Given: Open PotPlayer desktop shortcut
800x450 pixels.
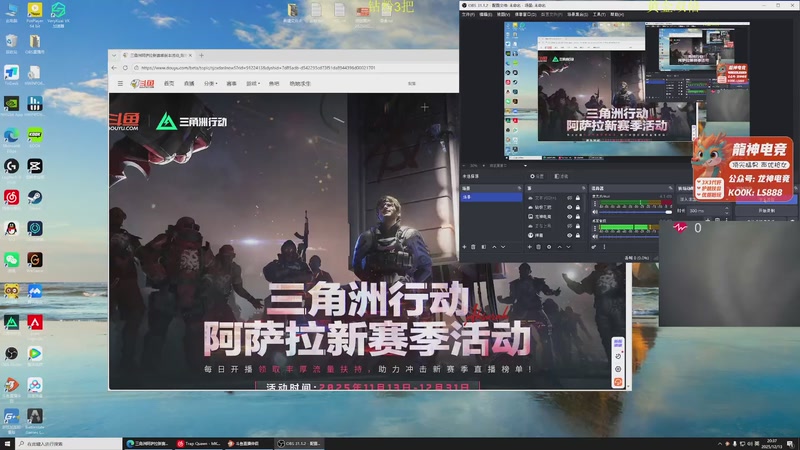Looking at the screenshot, I should (x=35, y=13).
